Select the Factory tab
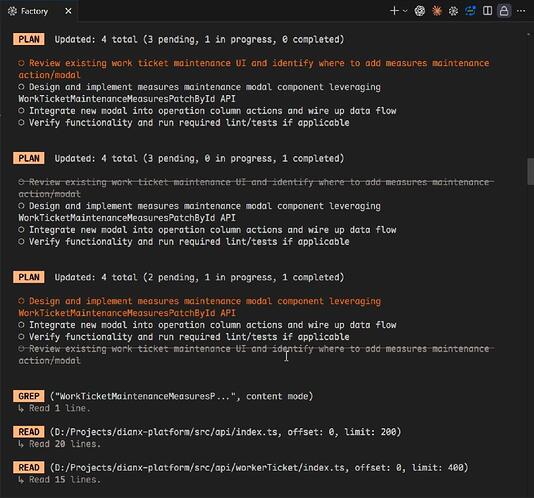Image resolution: width=534 pixels, height=498 pixels. [39, 11]
